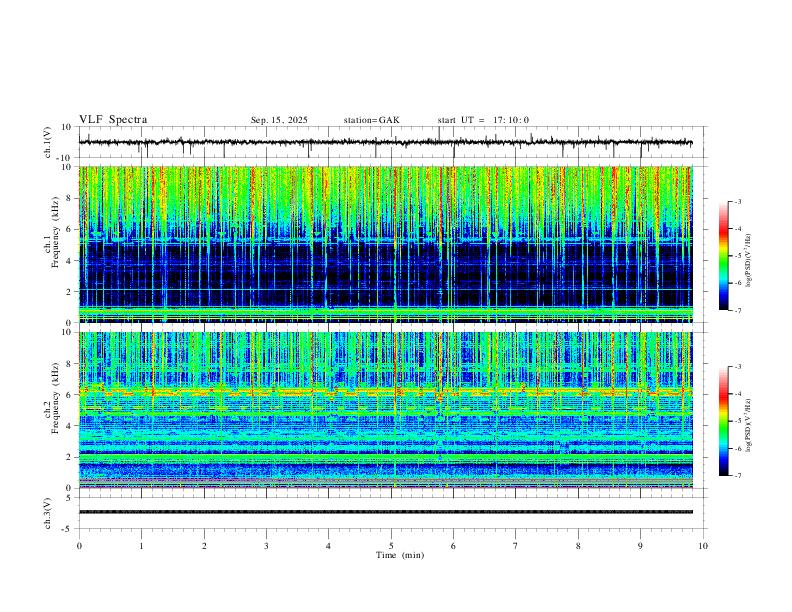Click the ch.3 voltage axis '5' tick
Screen dimensions: 792x612
click(70, 498)
